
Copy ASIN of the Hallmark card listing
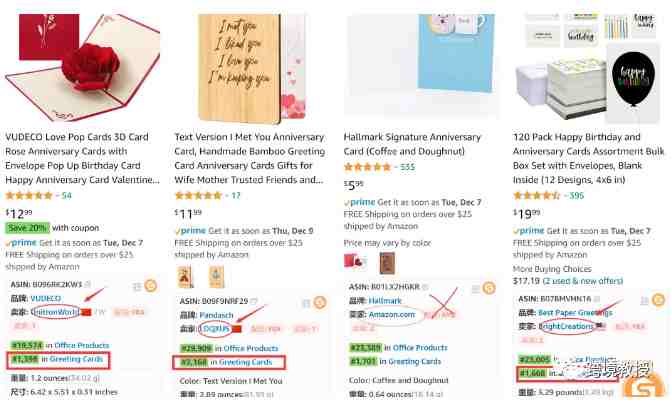(x=425, y=287)
